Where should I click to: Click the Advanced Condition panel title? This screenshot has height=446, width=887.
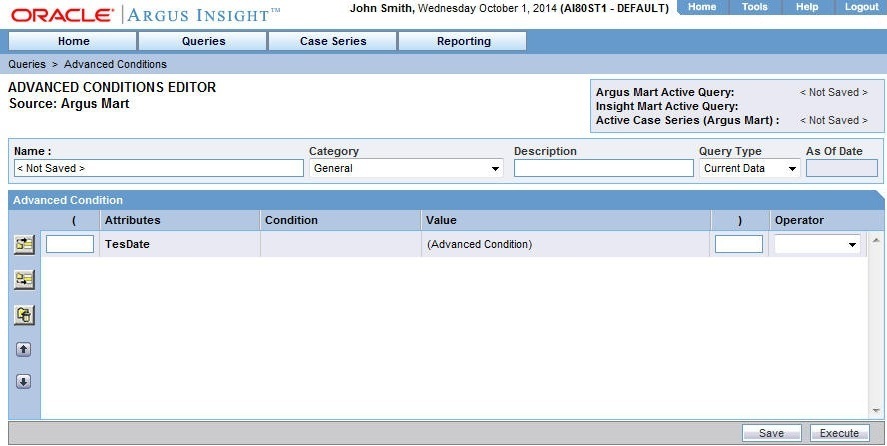pos(68,200)
